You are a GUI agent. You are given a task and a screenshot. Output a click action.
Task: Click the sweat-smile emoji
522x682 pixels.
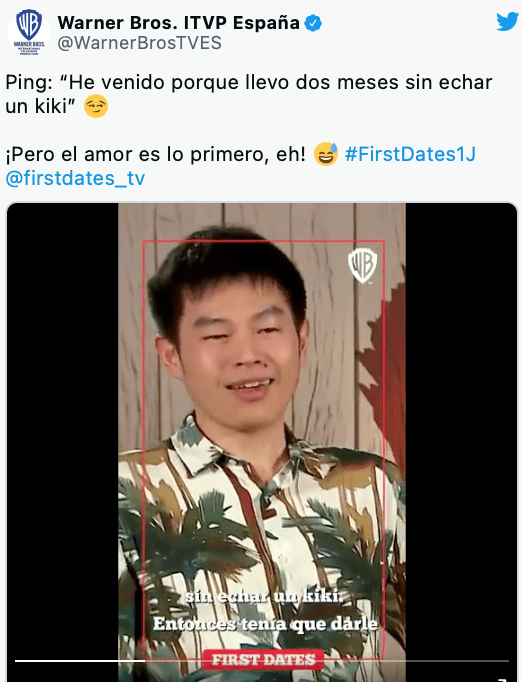(326, 154)
